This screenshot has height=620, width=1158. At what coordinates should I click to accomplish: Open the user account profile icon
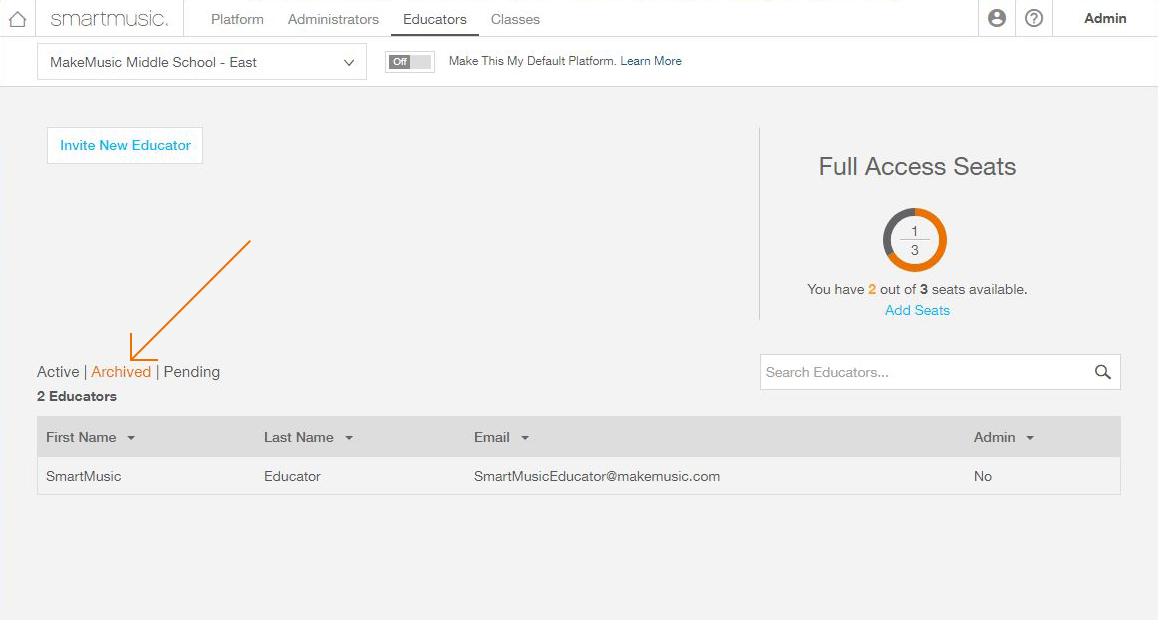[x=997, y=18]
